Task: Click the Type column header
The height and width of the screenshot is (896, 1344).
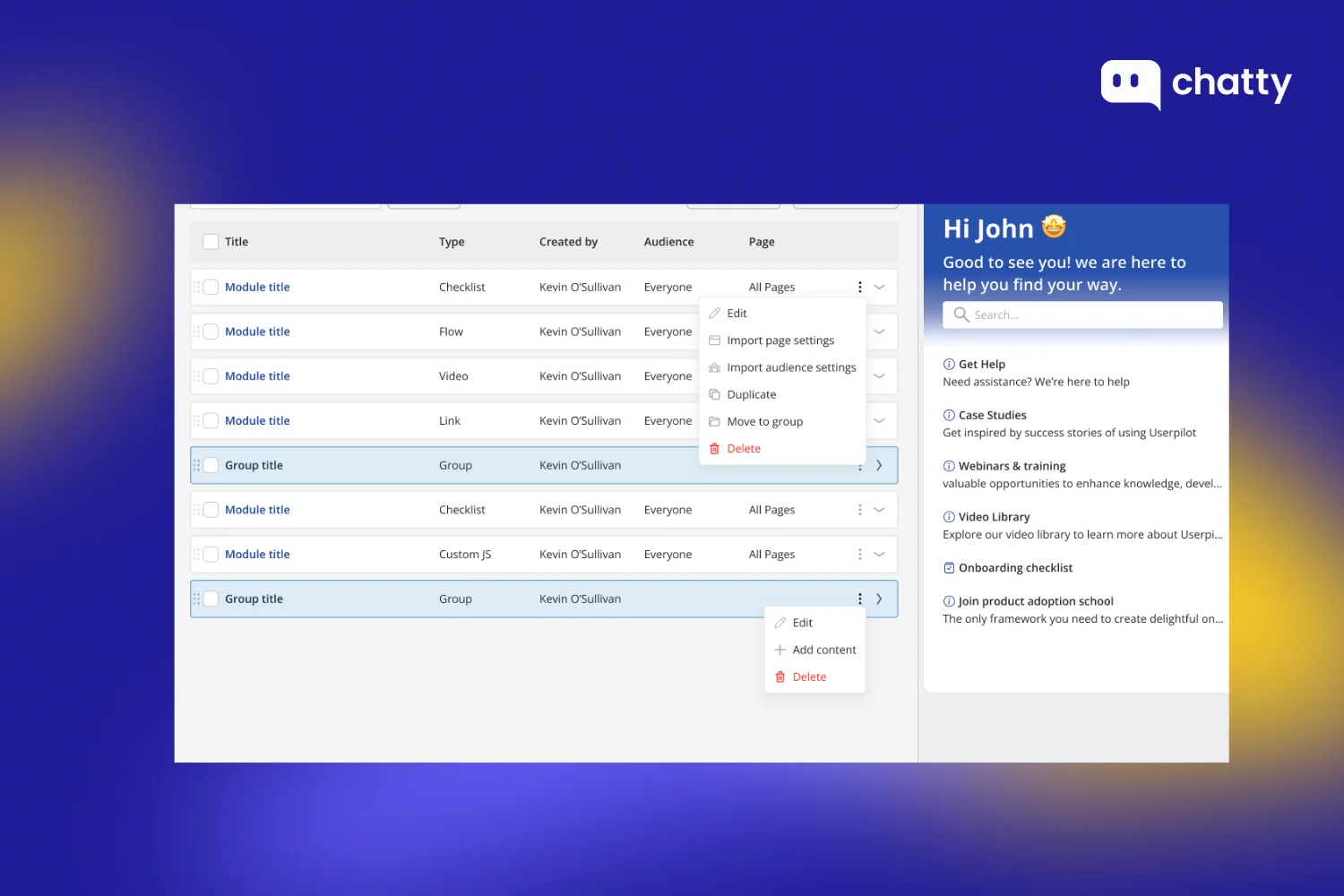Action: pyautogui.click(x=452, y=242)
